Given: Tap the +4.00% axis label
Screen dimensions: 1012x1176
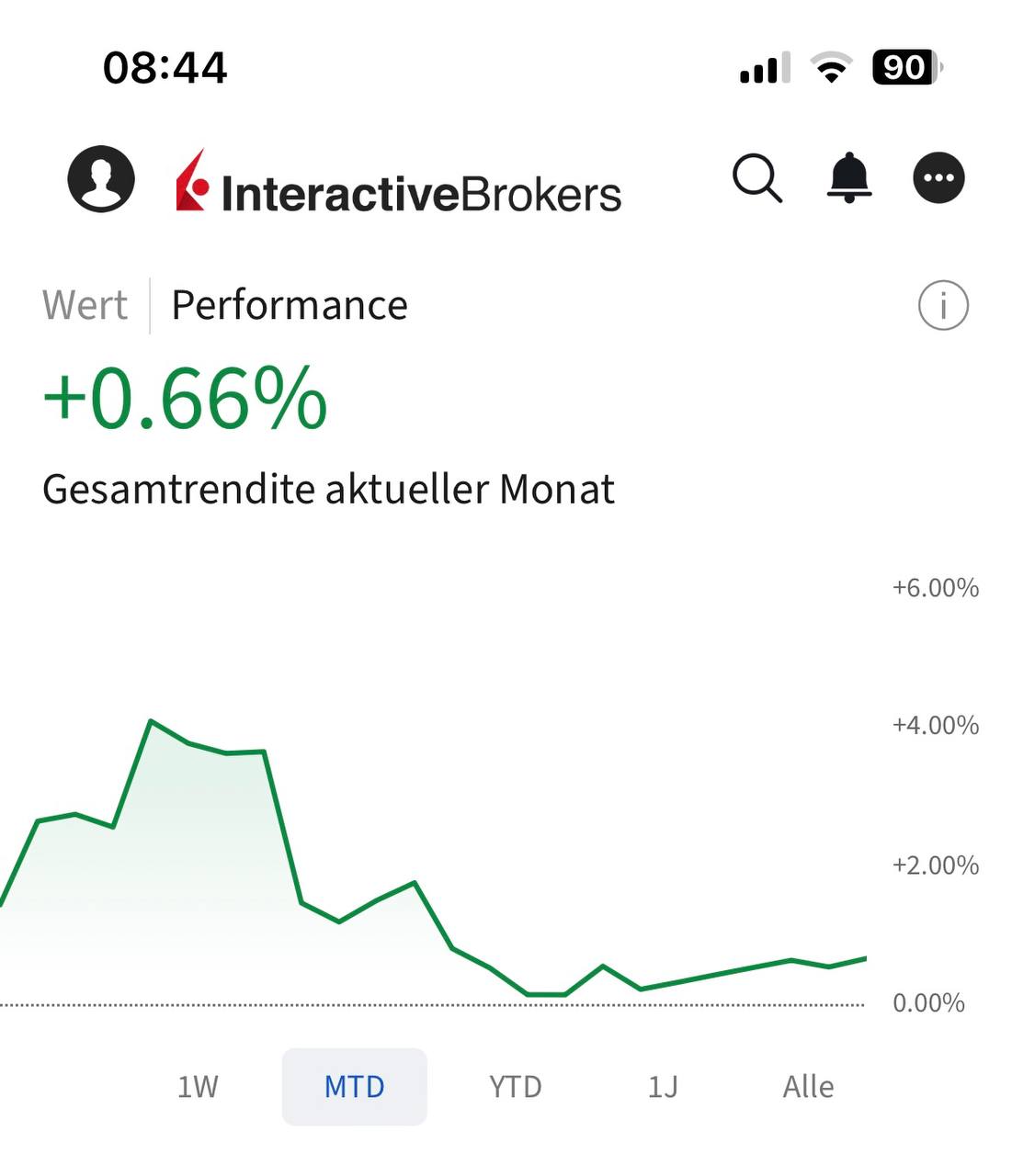Looking at the screenshot, I should [x=935, y=726].
